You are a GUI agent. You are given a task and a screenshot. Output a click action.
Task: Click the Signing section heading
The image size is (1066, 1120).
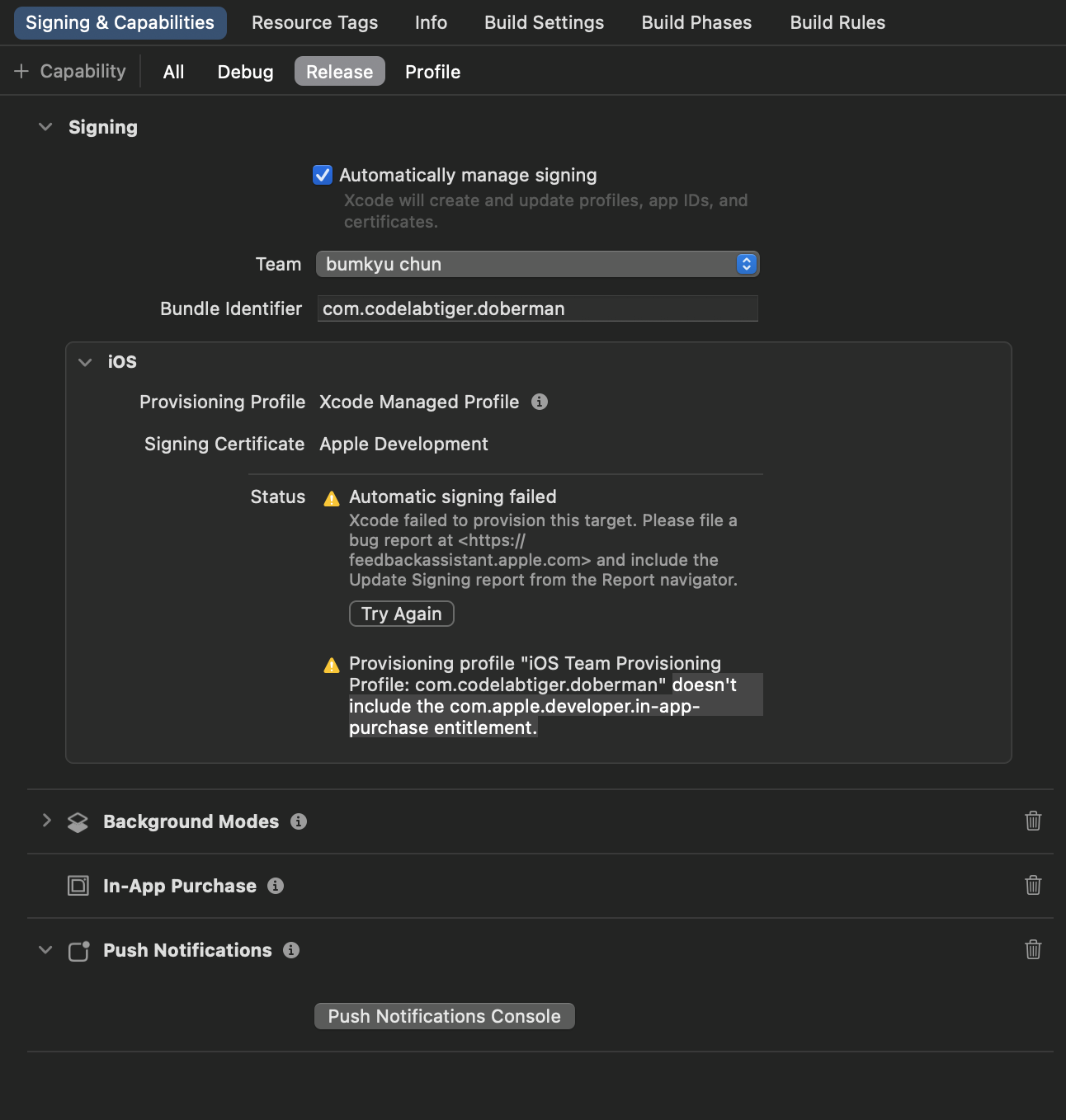pos(103,127)
